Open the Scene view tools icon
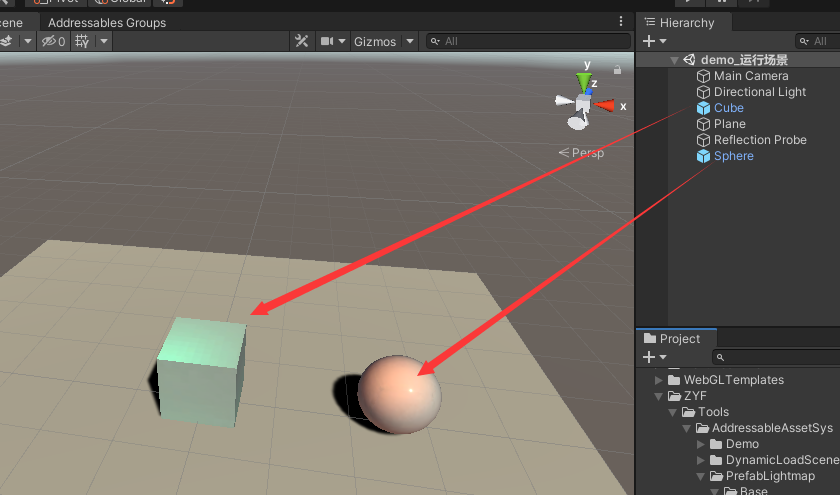This screenshot has width=840, height=495. point(302,41)
